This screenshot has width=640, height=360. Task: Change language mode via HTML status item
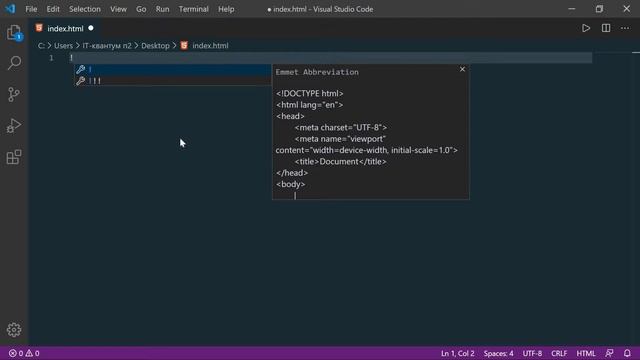[586, 353]
